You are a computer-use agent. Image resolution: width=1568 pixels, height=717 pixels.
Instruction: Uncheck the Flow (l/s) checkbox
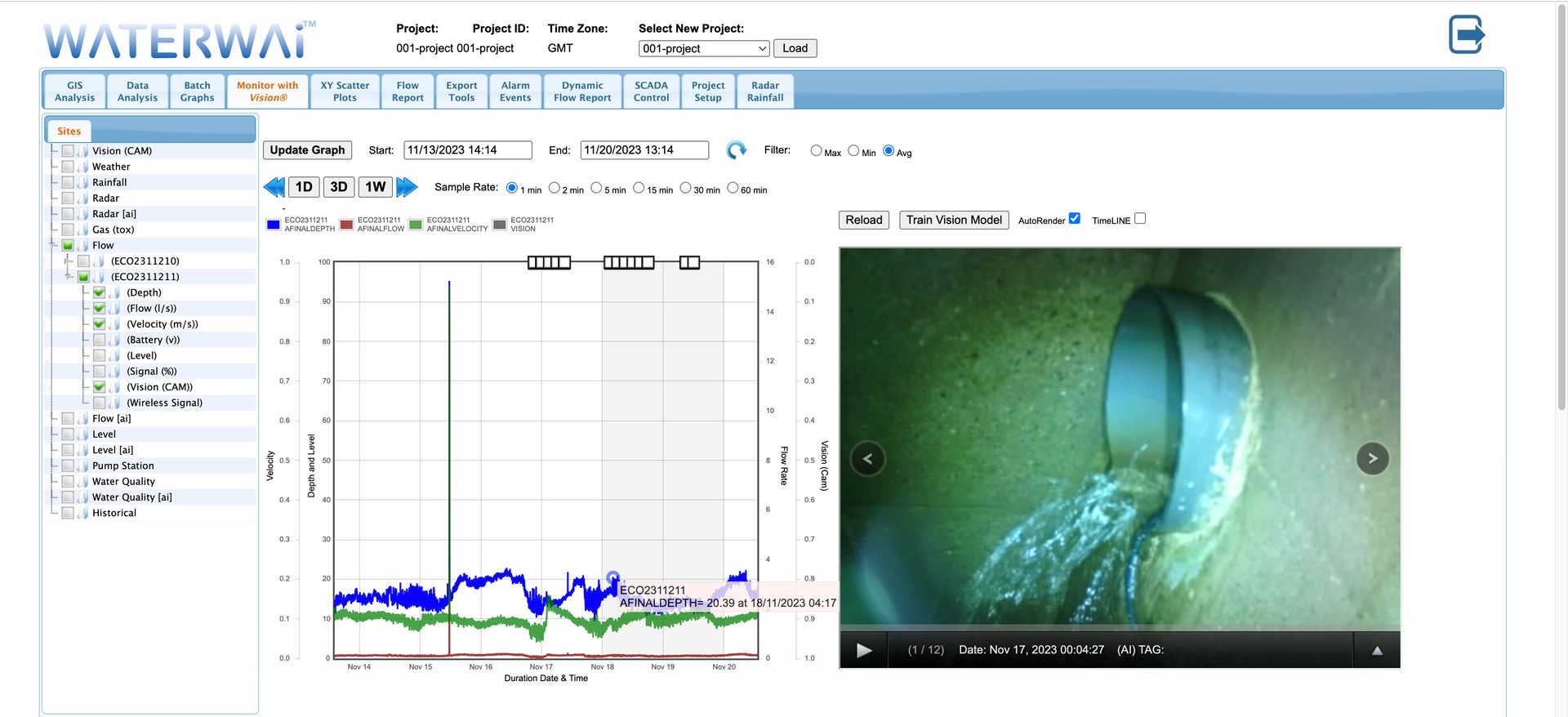click(x=99, y=308)
